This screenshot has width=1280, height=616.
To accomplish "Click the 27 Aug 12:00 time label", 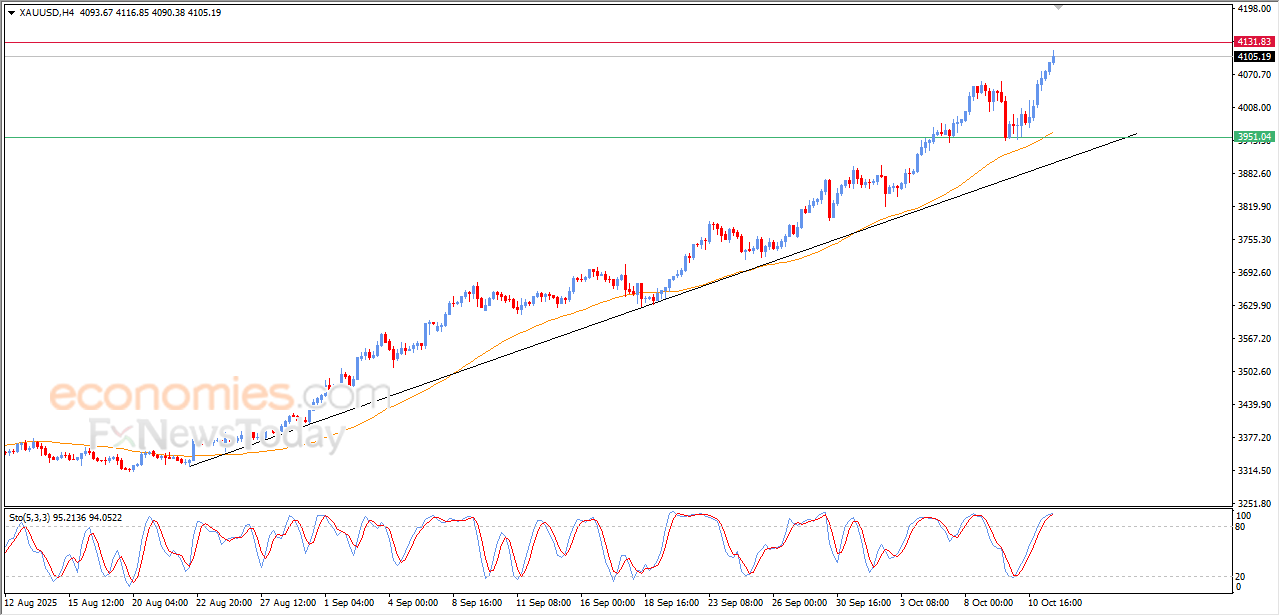I will coord(288,603).
